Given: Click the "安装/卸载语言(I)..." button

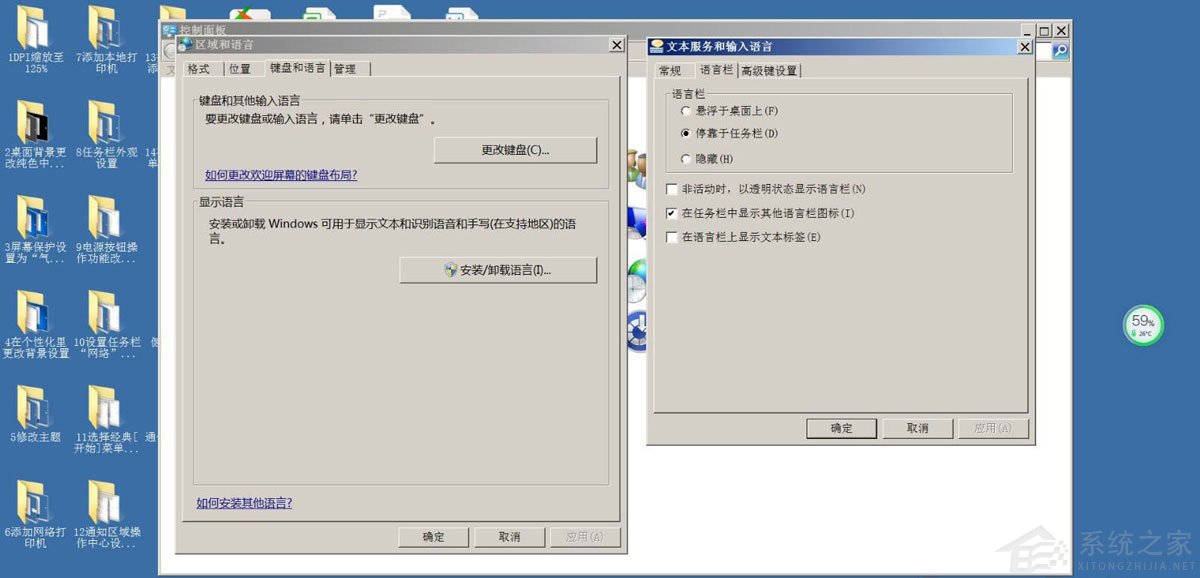Looking at the screenshot, I should click(x=499, y=270).
